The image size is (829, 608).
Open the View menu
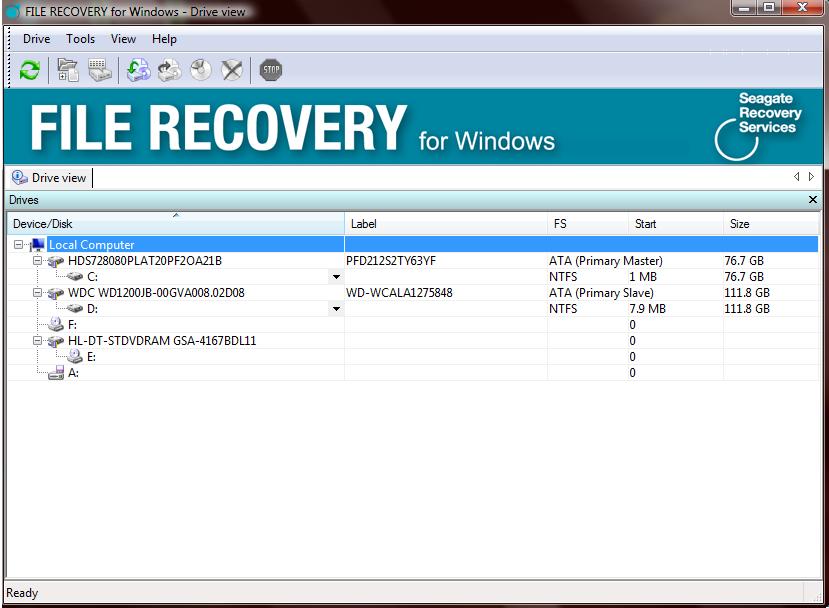123,39
